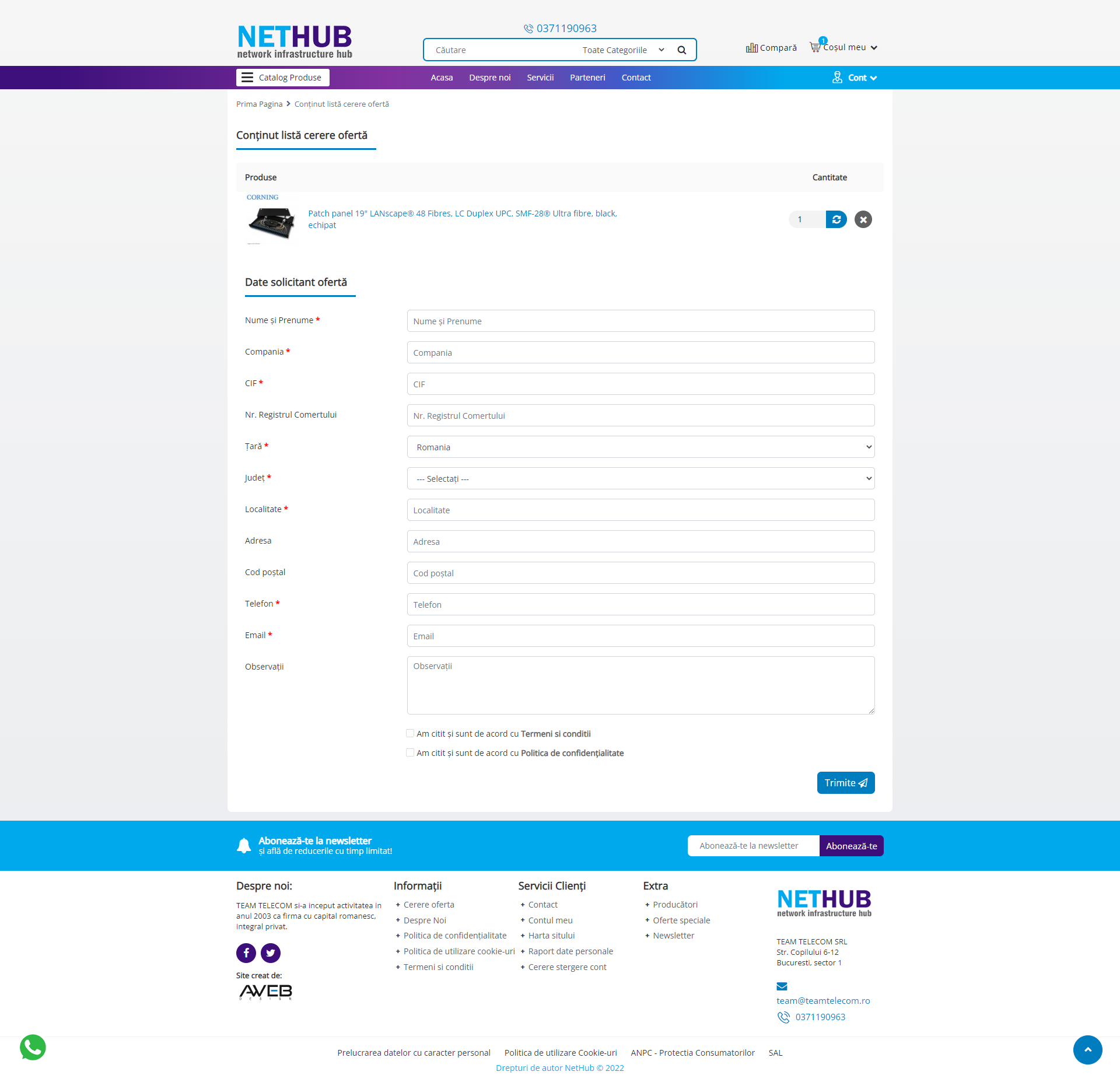
Task: Click the Compară chart icon
Action: [x=751, y=48]
